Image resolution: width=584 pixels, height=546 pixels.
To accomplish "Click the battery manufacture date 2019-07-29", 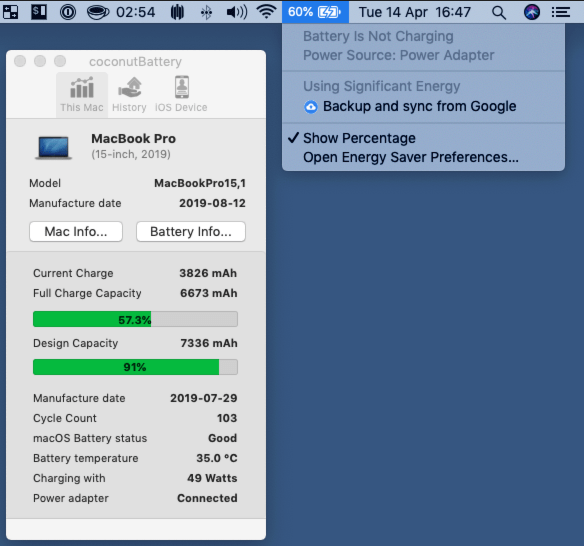I will tap(204, 398).
